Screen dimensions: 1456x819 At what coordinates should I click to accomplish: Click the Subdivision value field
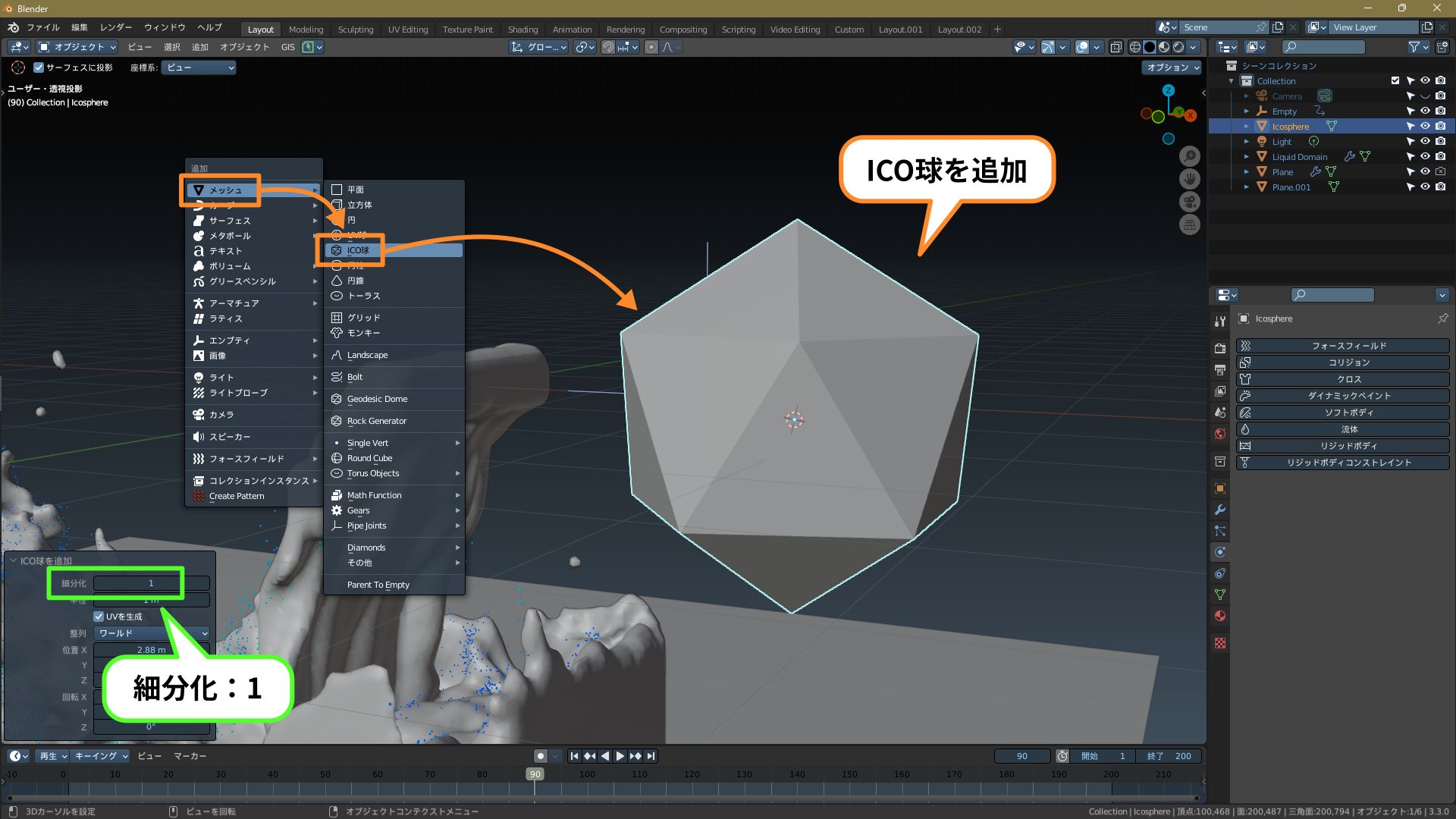(151, 583)
